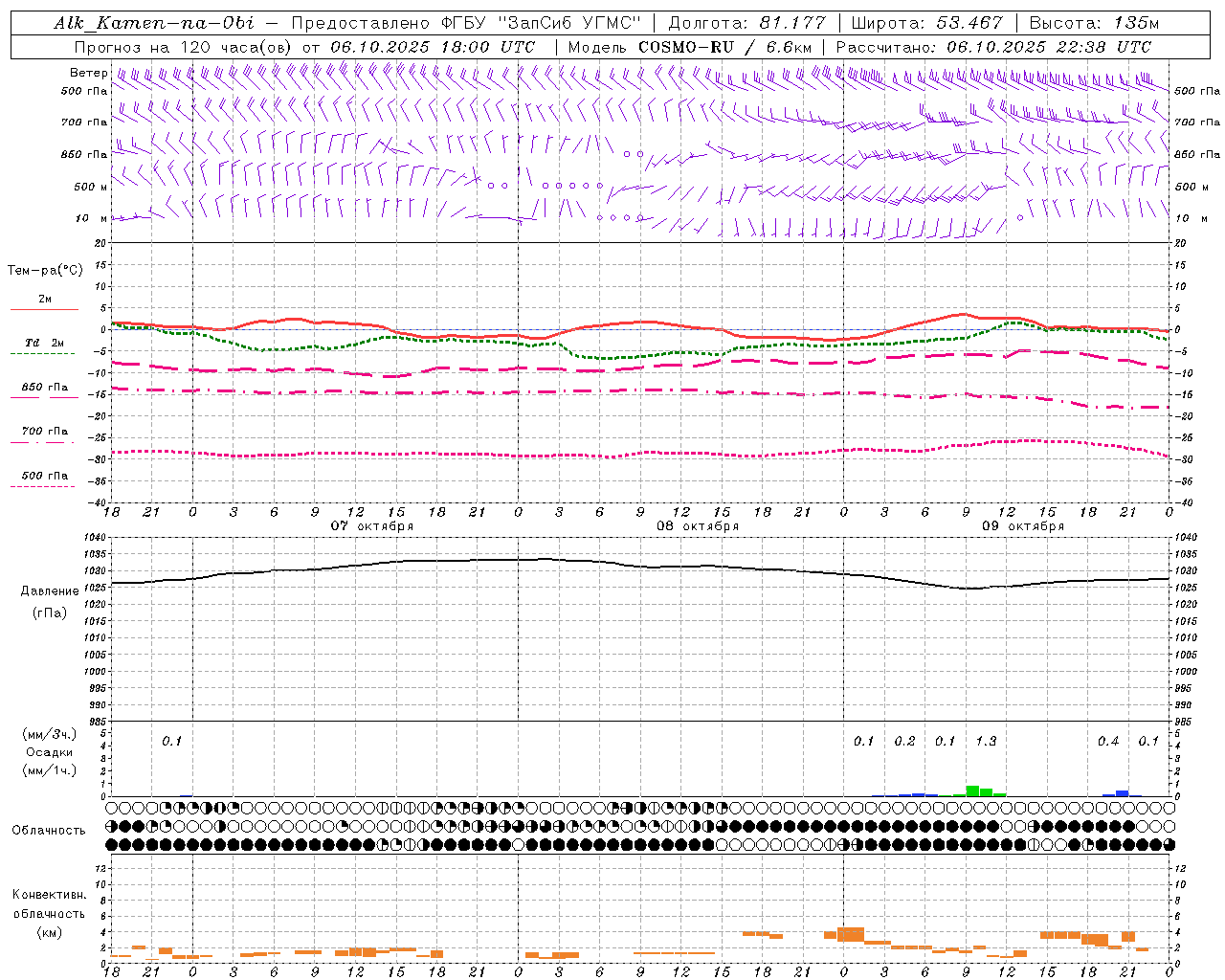The width and height of the screenshot is (1225, 980).
Task: Click the "Тем-ра(°C)" panel label
Action: pyautogui.click(x=45, y=271)
